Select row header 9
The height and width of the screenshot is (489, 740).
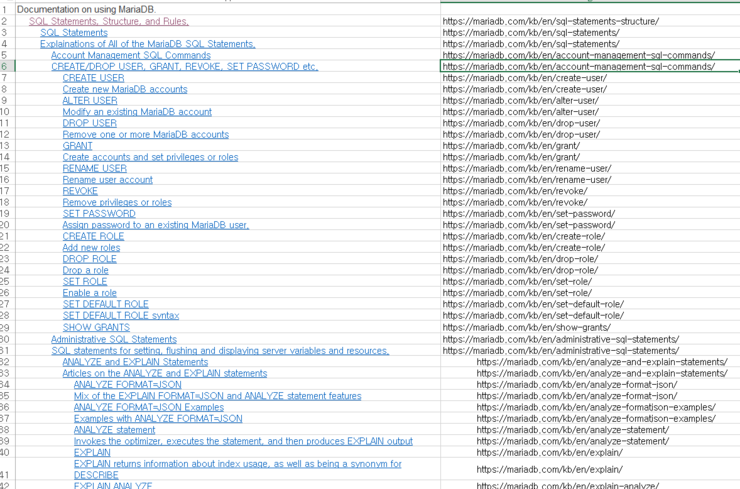[x=7, y=101]
